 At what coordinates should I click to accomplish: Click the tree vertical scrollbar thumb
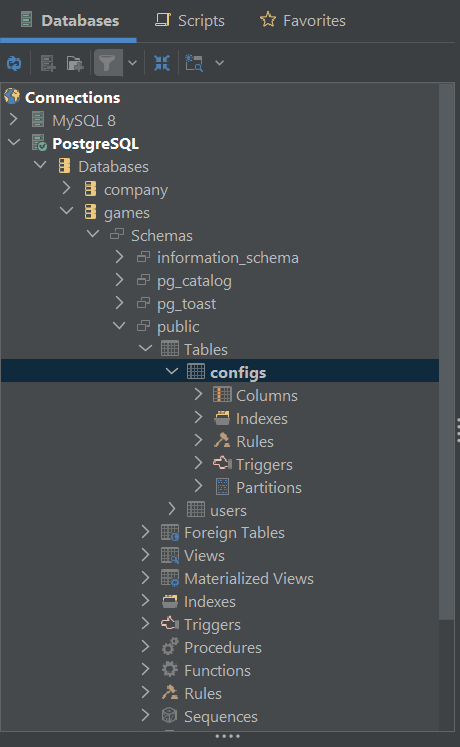coord(447,352)
